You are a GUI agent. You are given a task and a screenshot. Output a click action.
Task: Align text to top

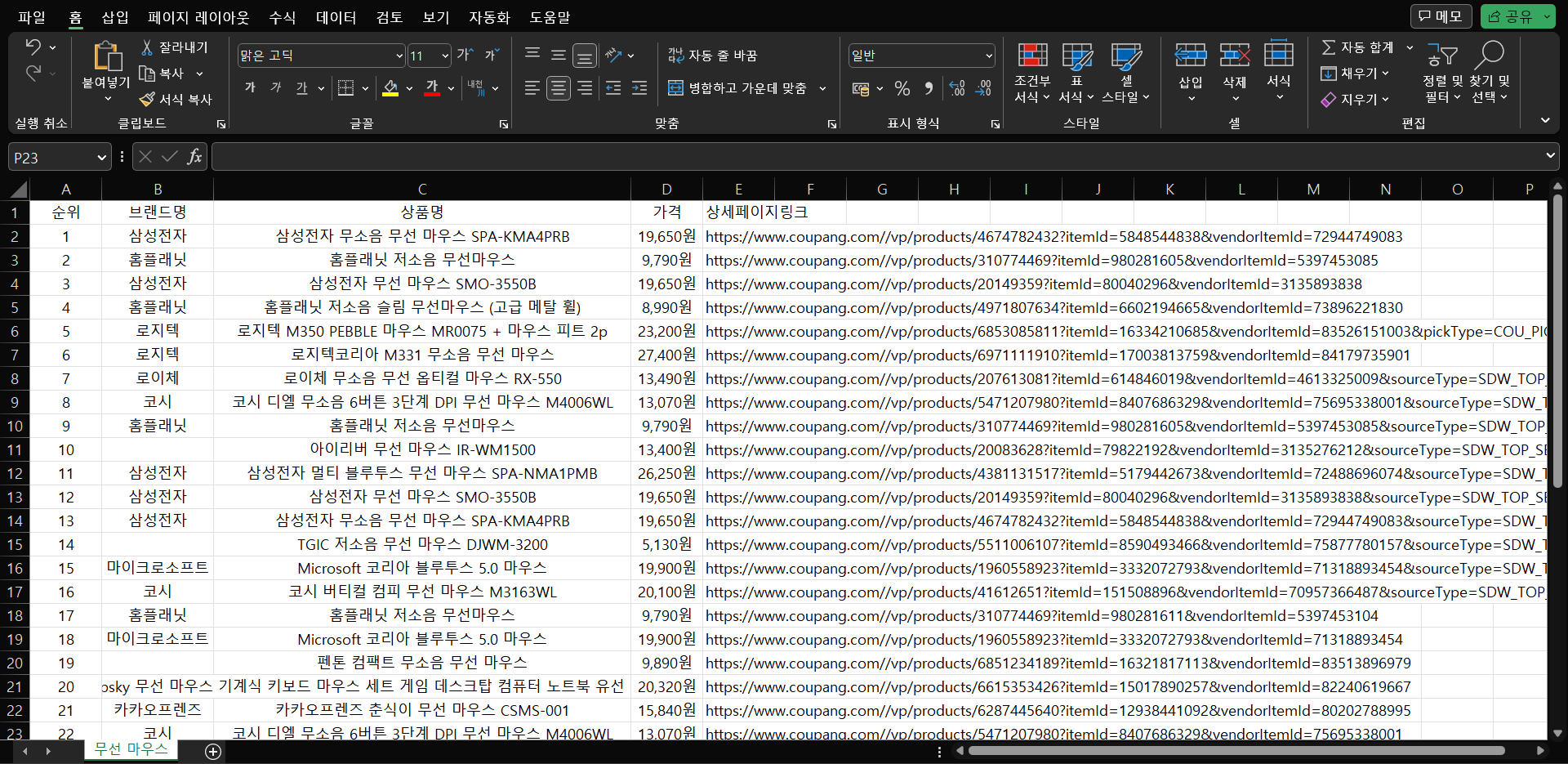tap(532, 55)
